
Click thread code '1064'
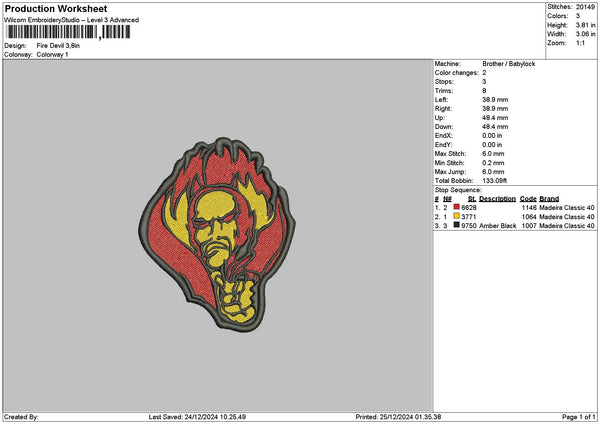[x=529, y=217]
